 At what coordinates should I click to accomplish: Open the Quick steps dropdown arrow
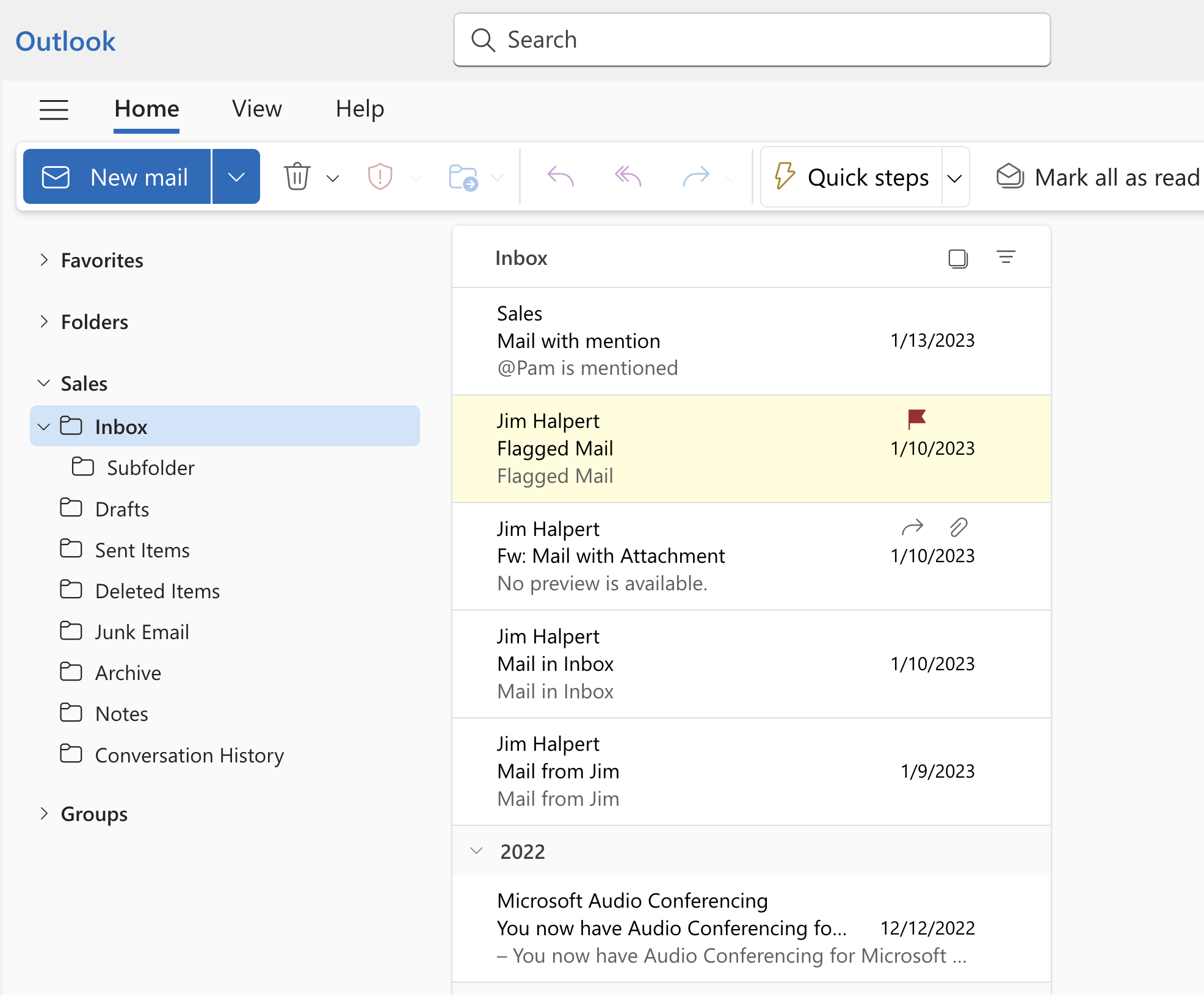pos(956,176)
